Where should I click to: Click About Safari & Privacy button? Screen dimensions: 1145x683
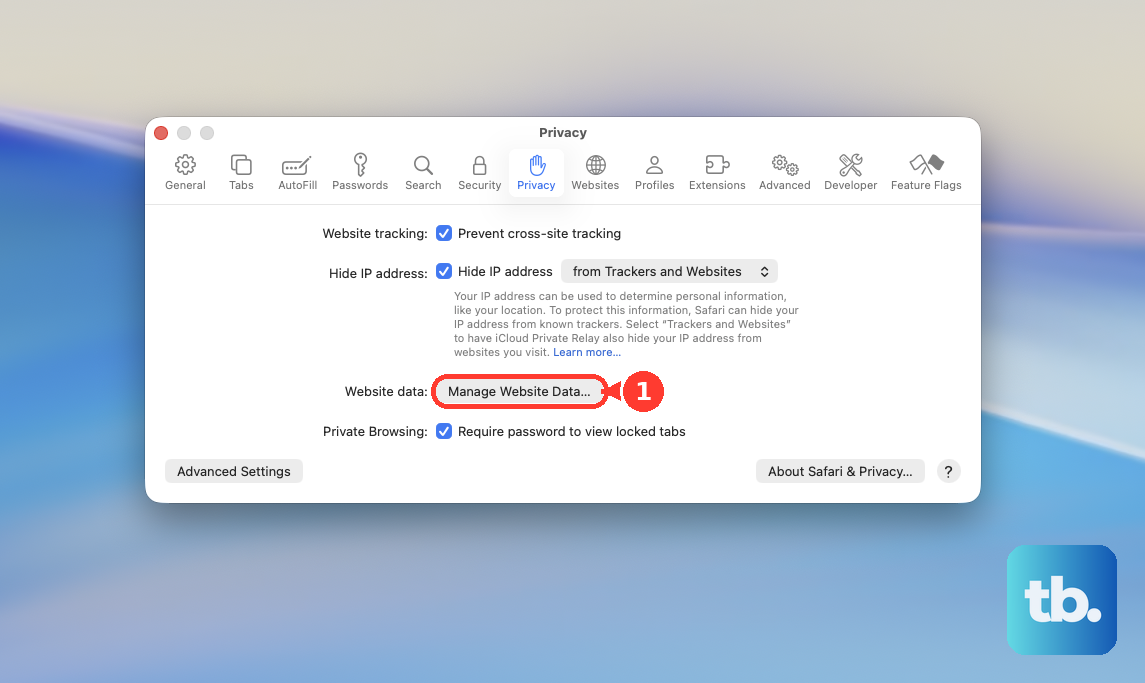tap(840, 471)
